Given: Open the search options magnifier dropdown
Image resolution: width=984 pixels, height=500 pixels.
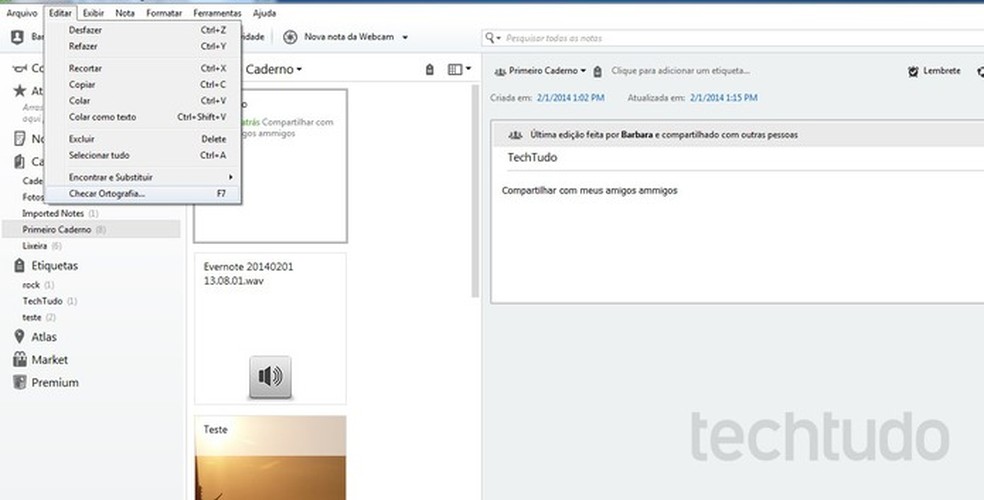Looking at the screenshot, I should 493,38.
